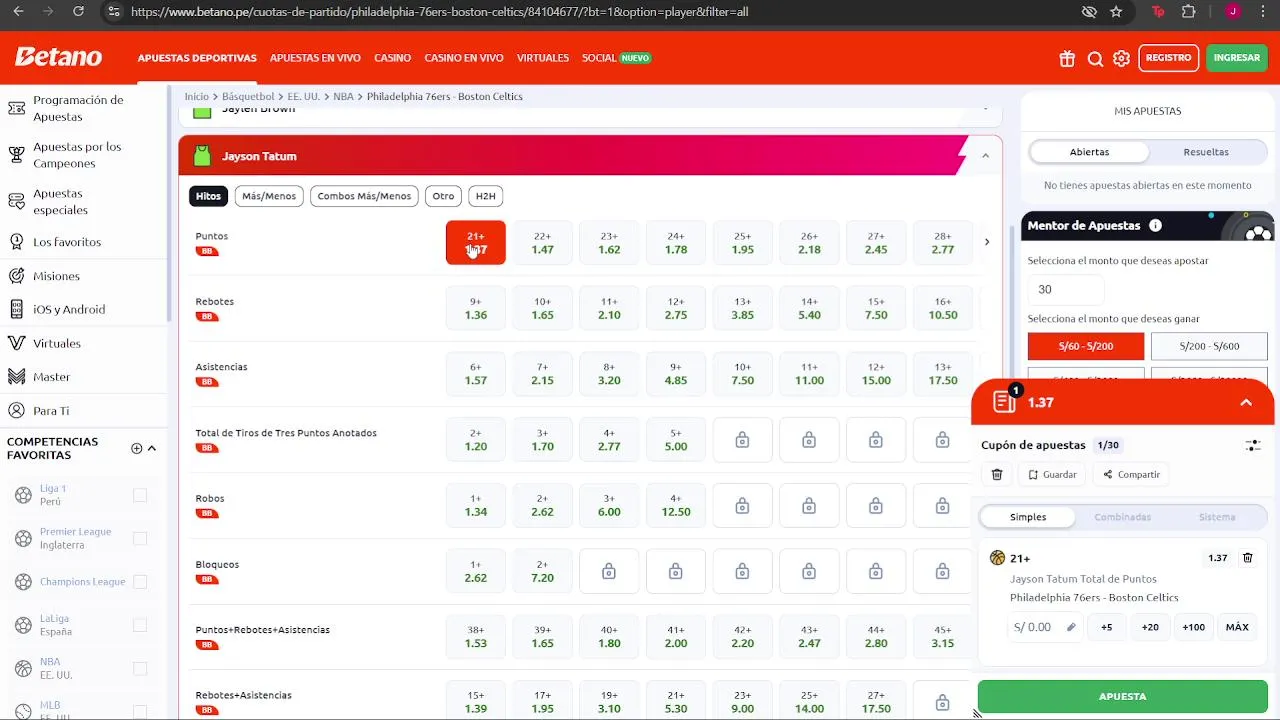Viewport: 1280px width, 720px height.
Task: Select the Combos Más/Menos filter
Action: tap(364, 196)
